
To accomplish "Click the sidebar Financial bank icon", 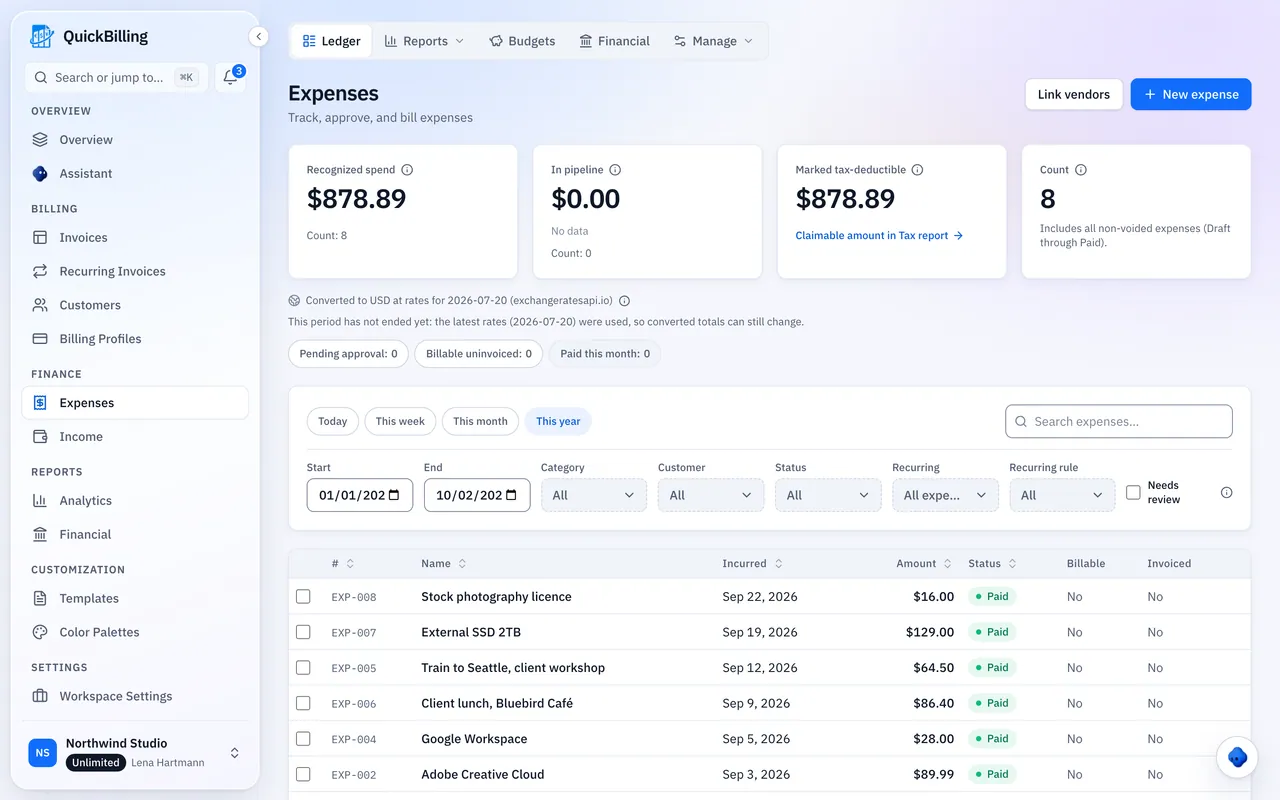I will pos(40,534).
